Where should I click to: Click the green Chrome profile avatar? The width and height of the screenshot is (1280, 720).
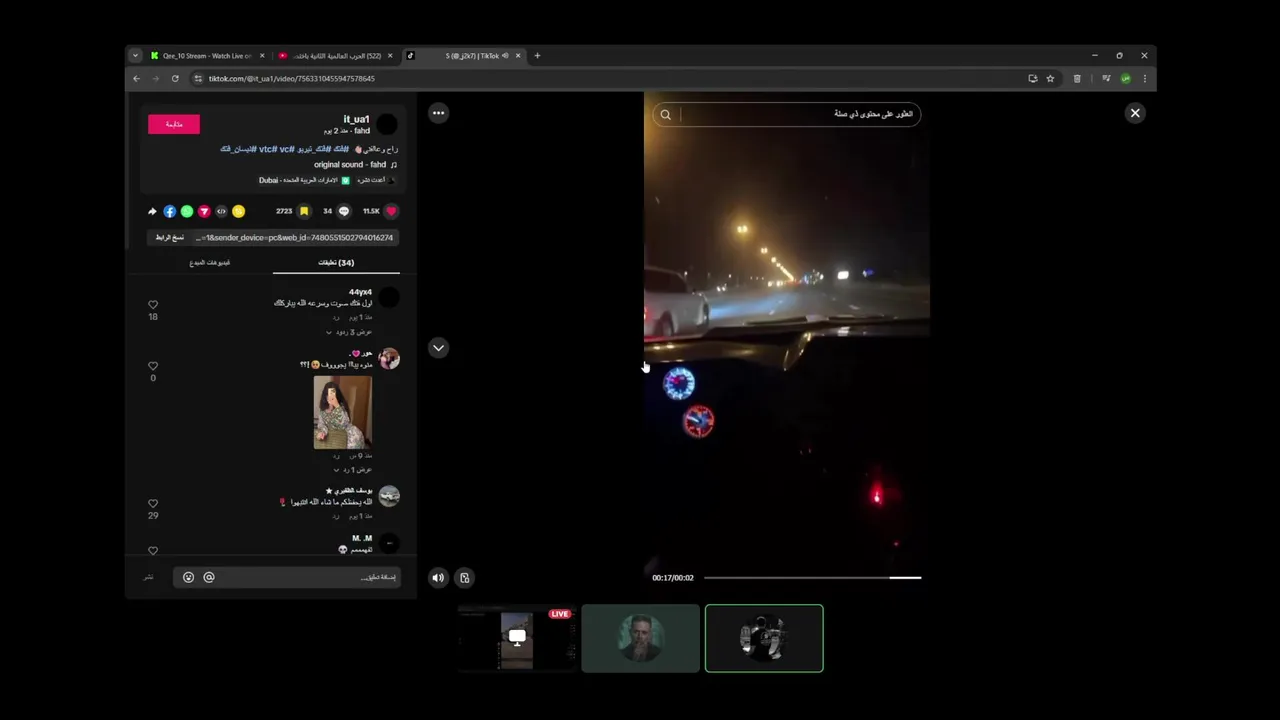click(x=1126, y=78)
